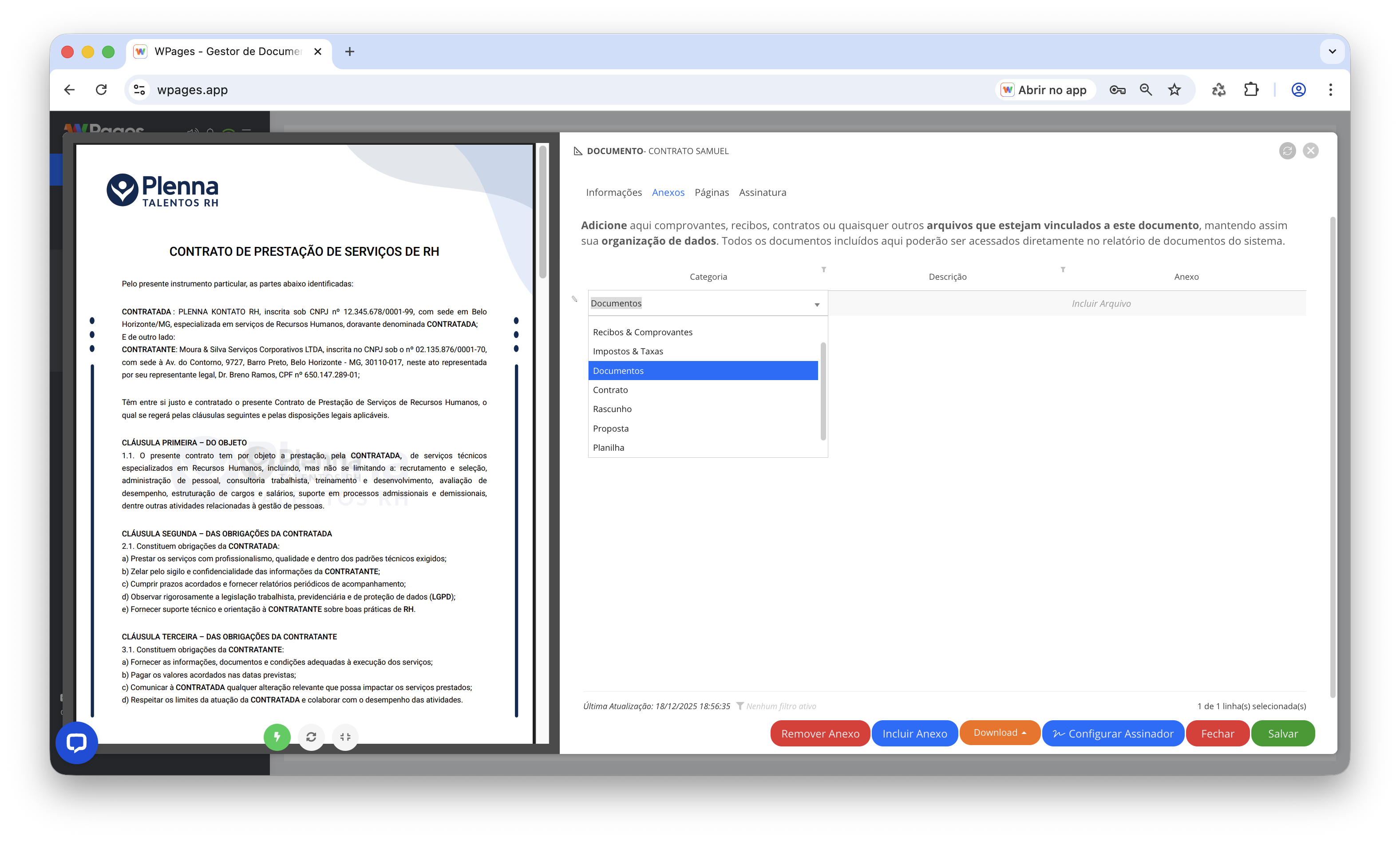Image resolution: width=1400 pixels, height=841 pixels.
Task: Click the Incluir Arquivo attachment cell
Action: (1101, 304)
